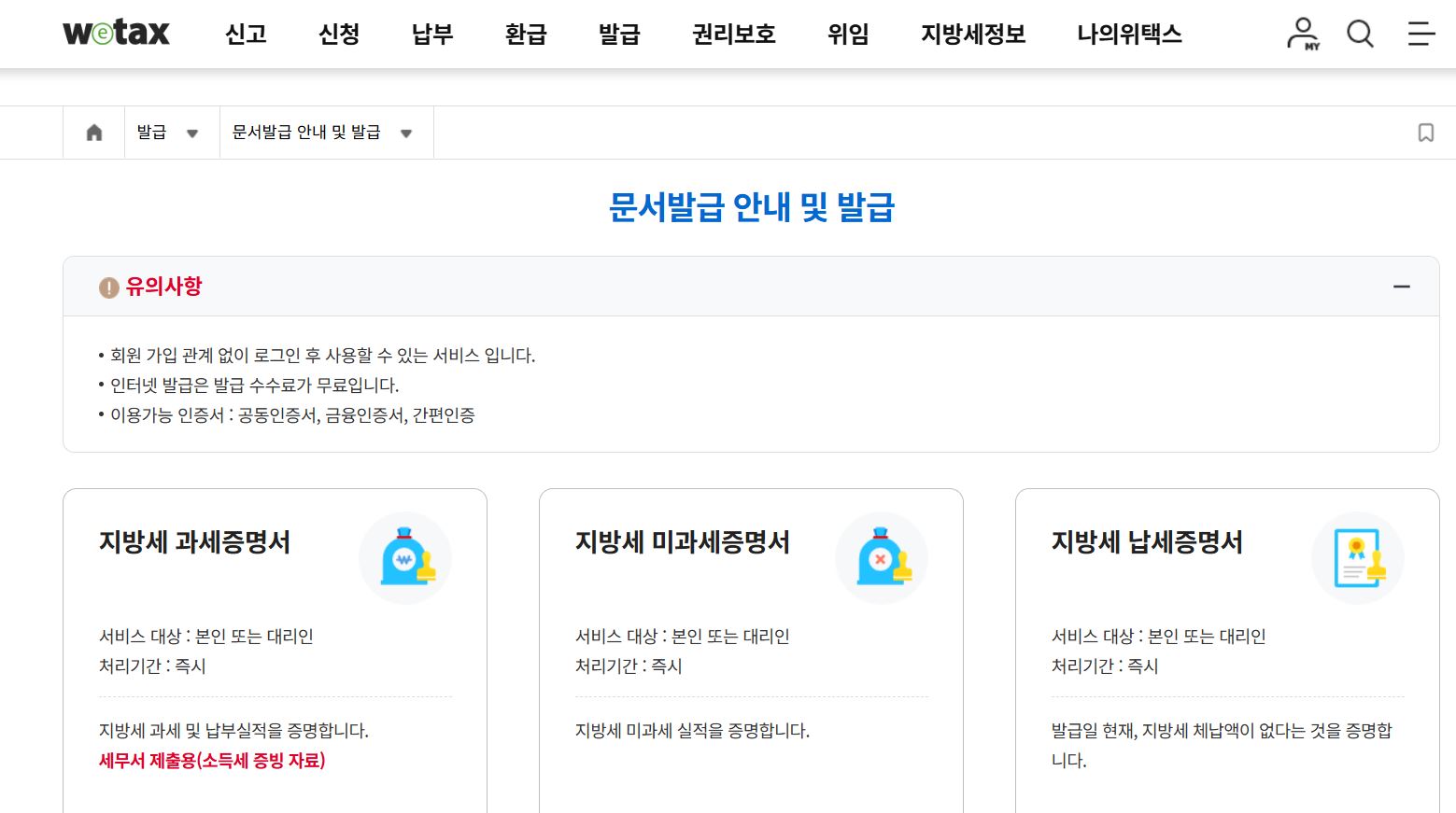The width and height of the screenshot is (1456, 813).
Task: Open the MY user profile icon
Action: [x=1302, y=34]
